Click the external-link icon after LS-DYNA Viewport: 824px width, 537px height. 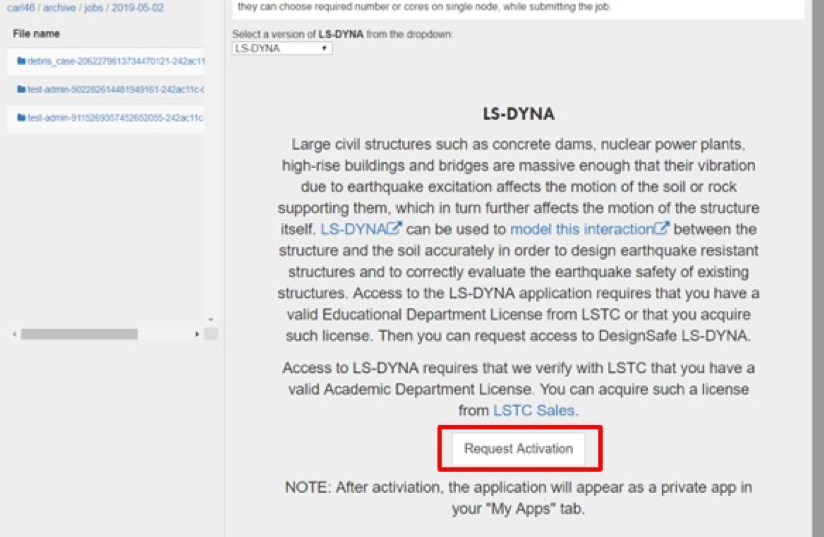click(394, 228)
